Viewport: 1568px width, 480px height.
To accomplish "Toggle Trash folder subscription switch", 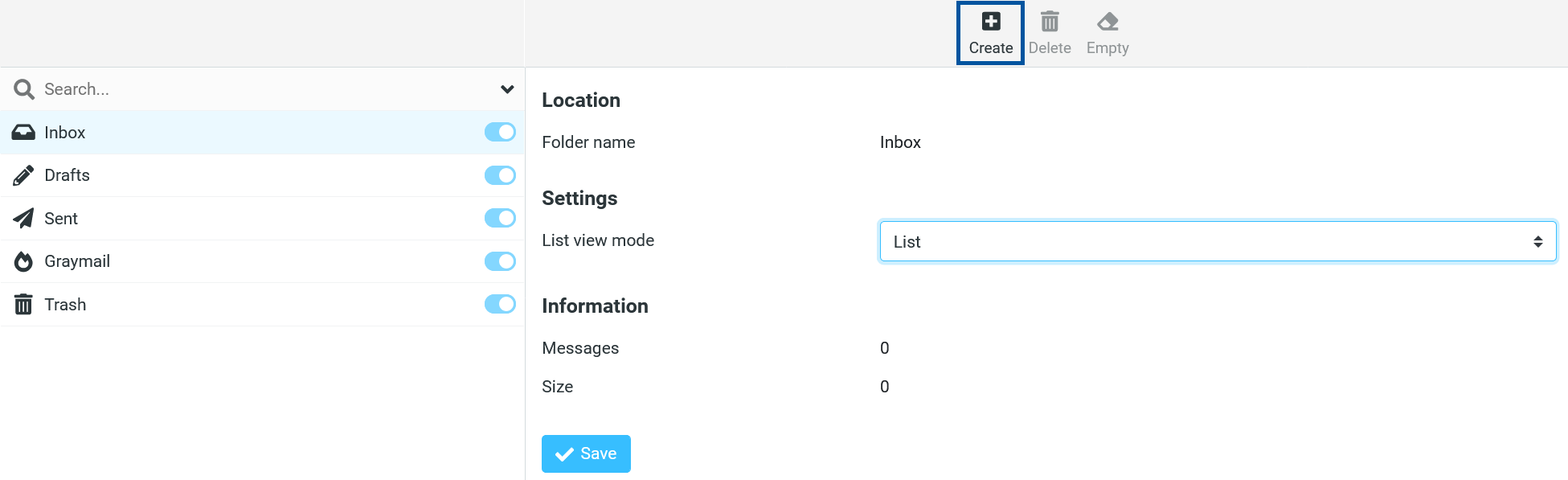I will coord(500,304).
